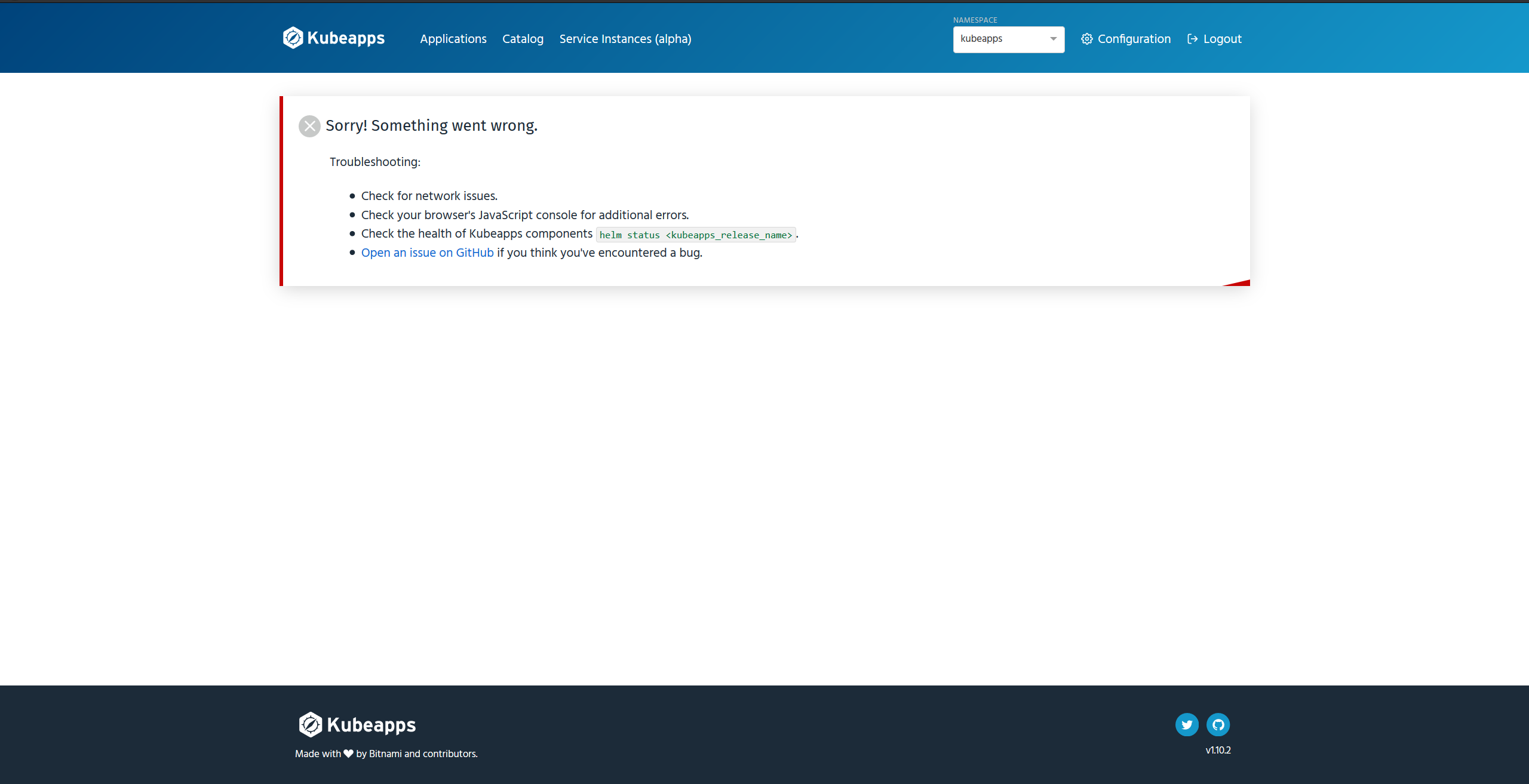Dismiss the error with the X icon

[309, 126]
